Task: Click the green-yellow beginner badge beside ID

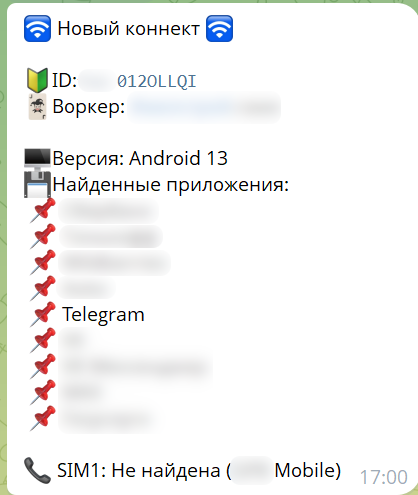Action: point(37,80)
